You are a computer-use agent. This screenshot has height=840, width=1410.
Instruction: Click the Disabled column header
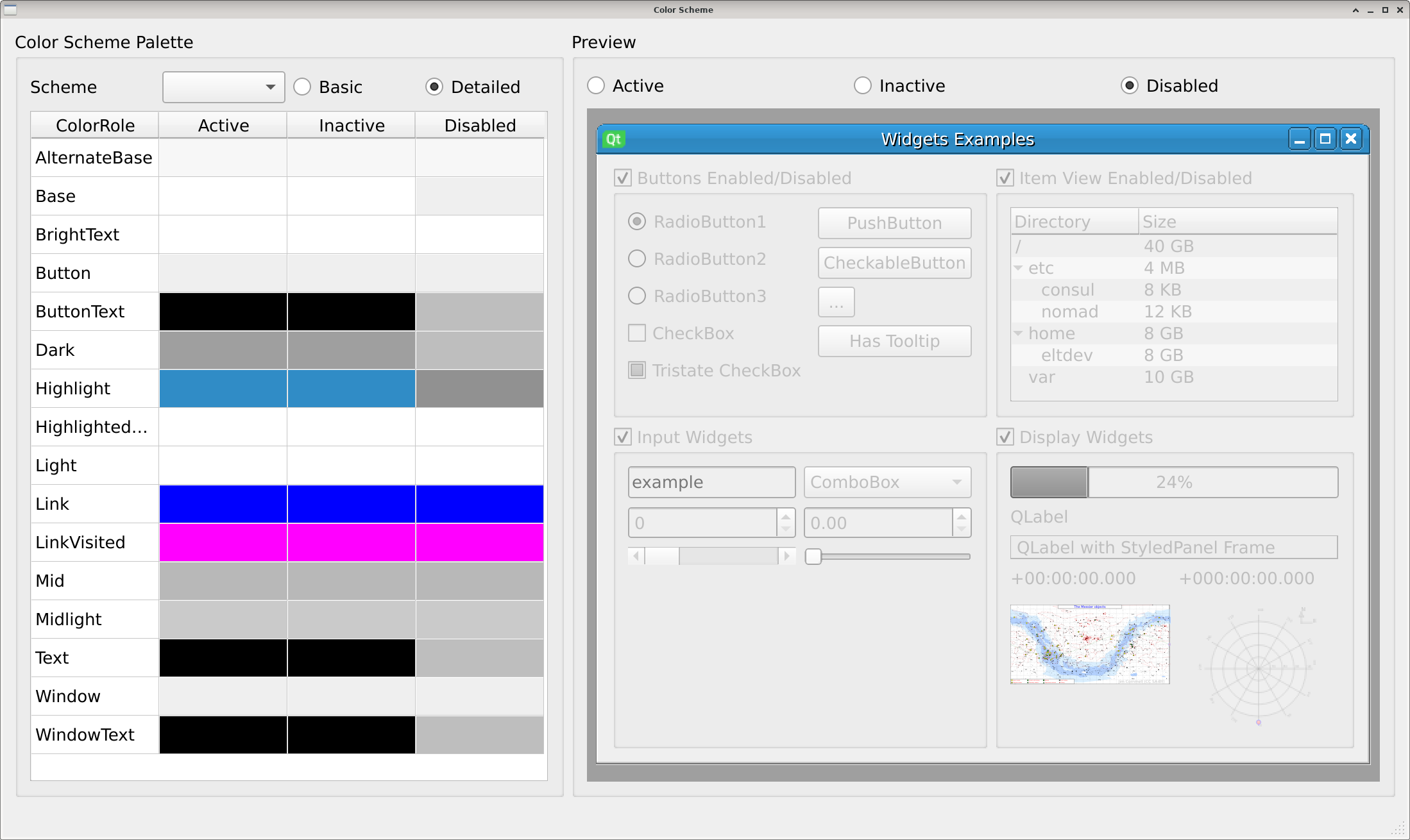coord(480,125)
